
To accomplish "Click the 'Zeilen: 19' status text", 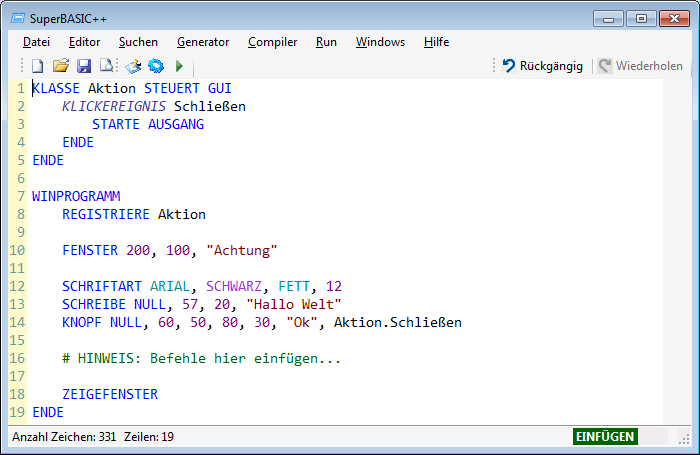I will pos(149,437).
